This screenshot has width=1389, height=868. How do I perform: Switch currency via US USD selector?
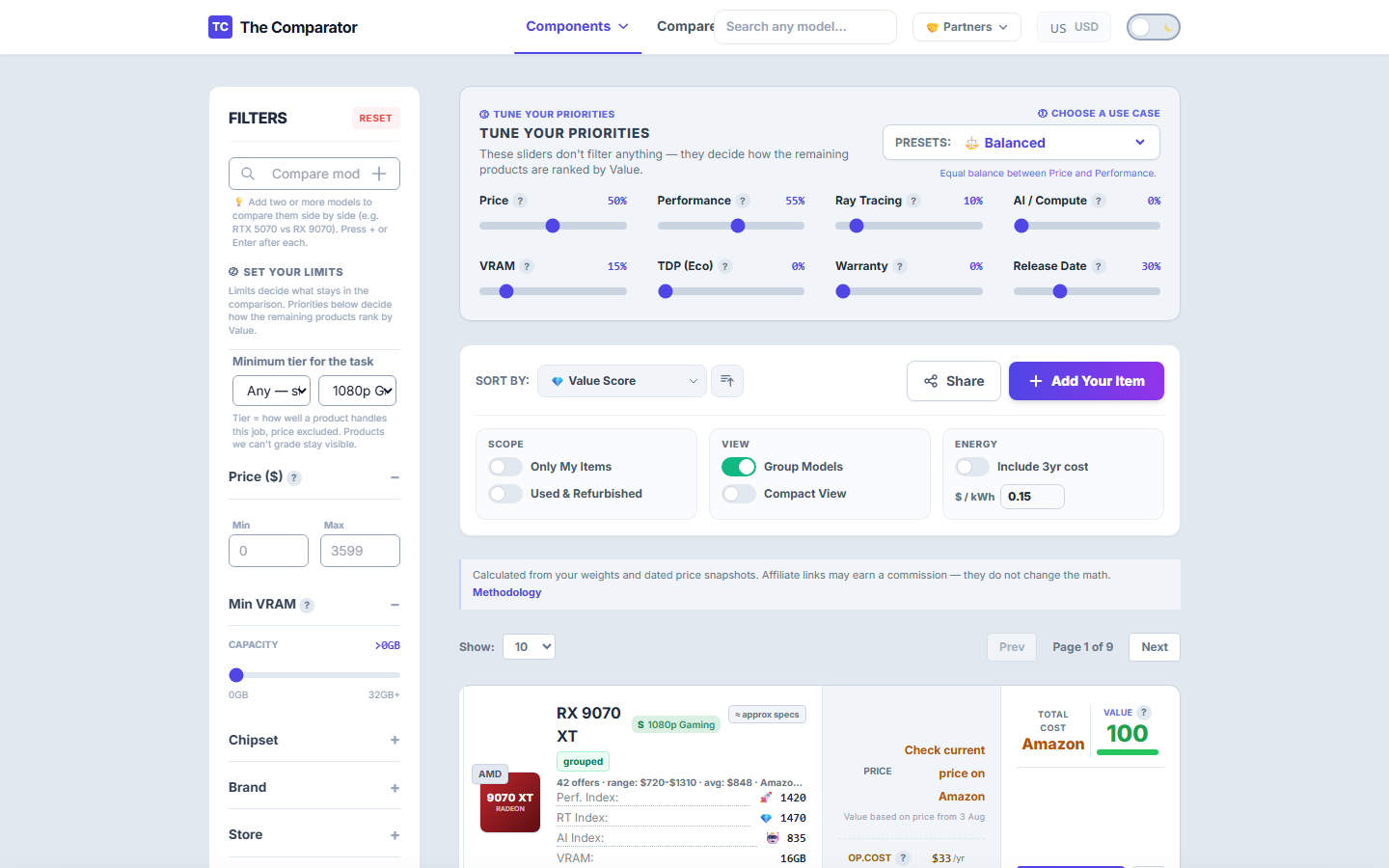point(1074,27)
